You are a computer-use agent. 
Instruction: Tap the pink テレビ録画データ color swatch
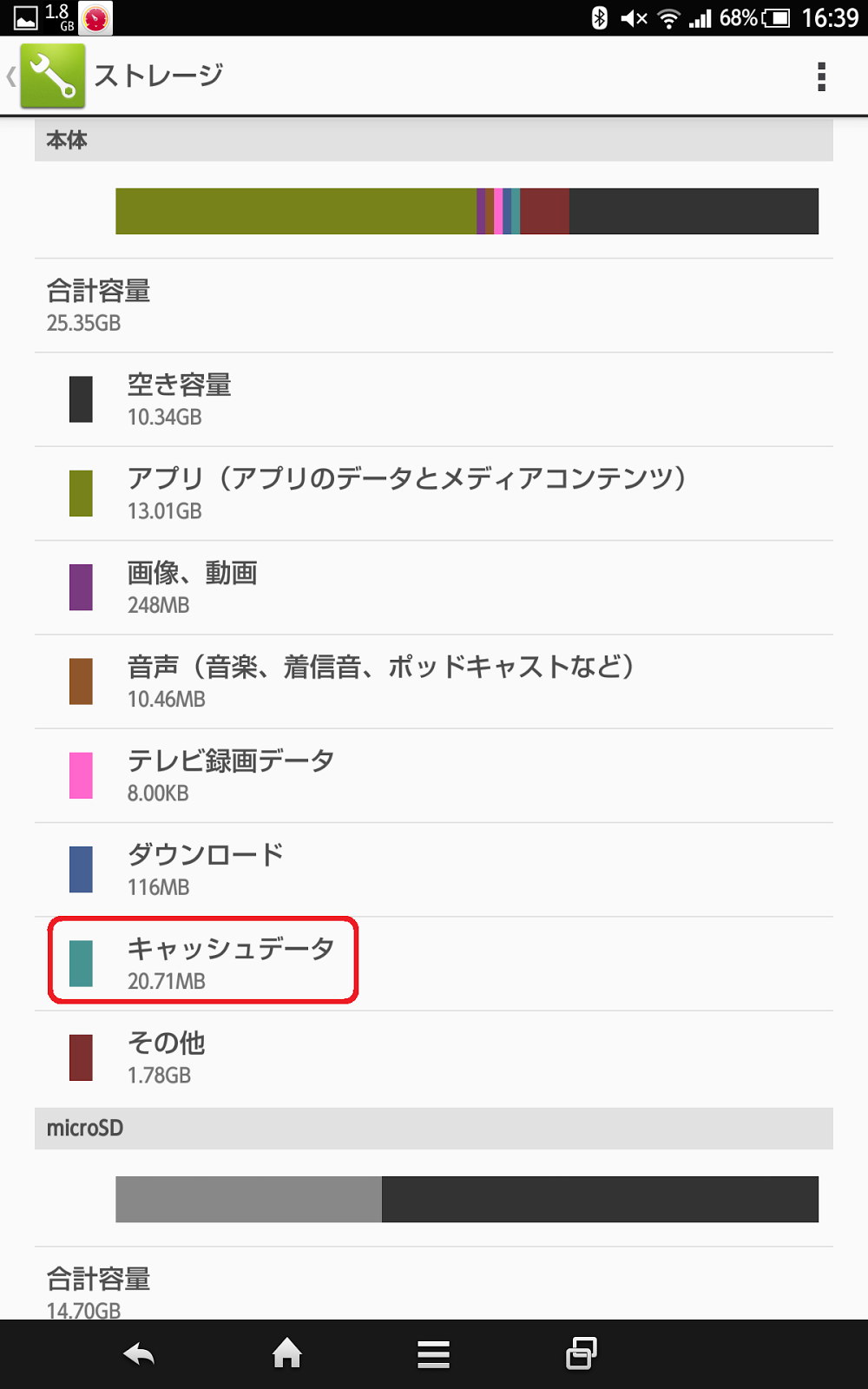81,775
